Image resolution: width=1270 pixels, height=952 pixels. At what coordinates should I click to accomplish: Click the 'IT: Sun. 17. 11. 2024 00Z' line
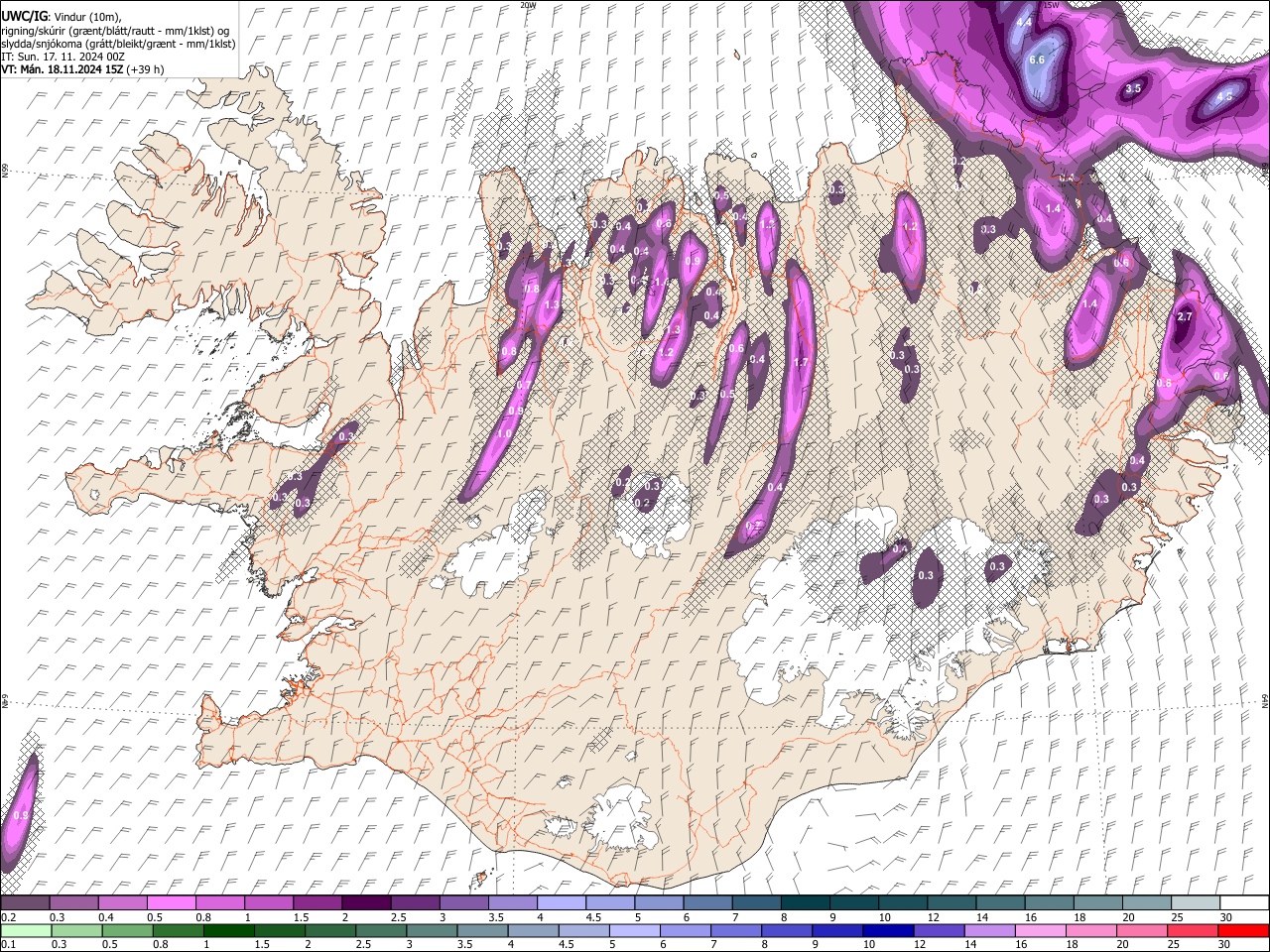[63, 57]
